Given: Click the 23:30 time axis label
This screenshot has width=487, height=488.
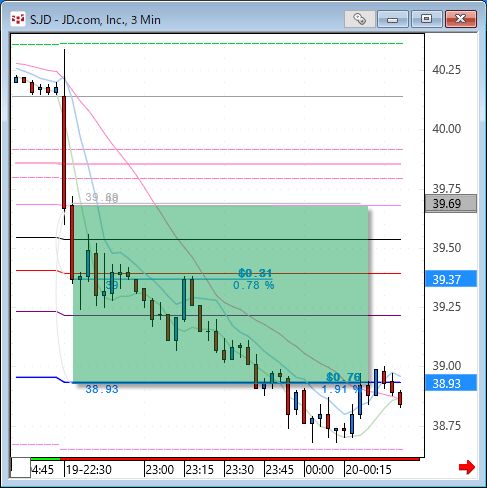Looking at the screenshot, I should tap(240, 470).
